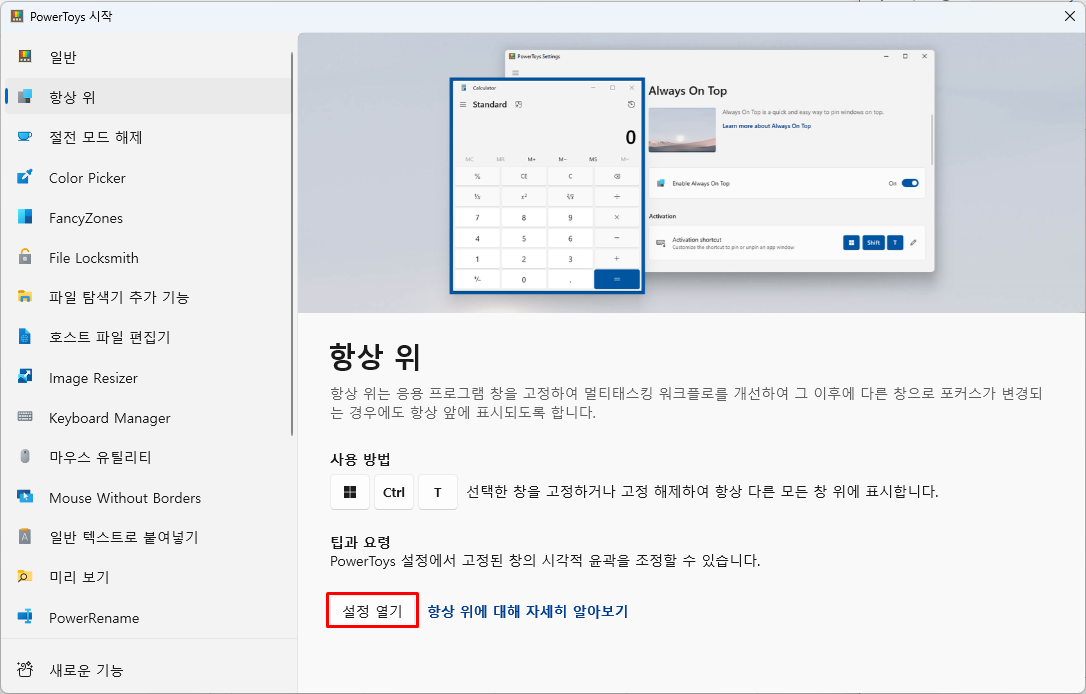Select 일반 텍스트로 붙여넣기 entry
Image resolution: width=1086 pixels, height=694 pixels.
pyautogui.click(x=148, y=537)
